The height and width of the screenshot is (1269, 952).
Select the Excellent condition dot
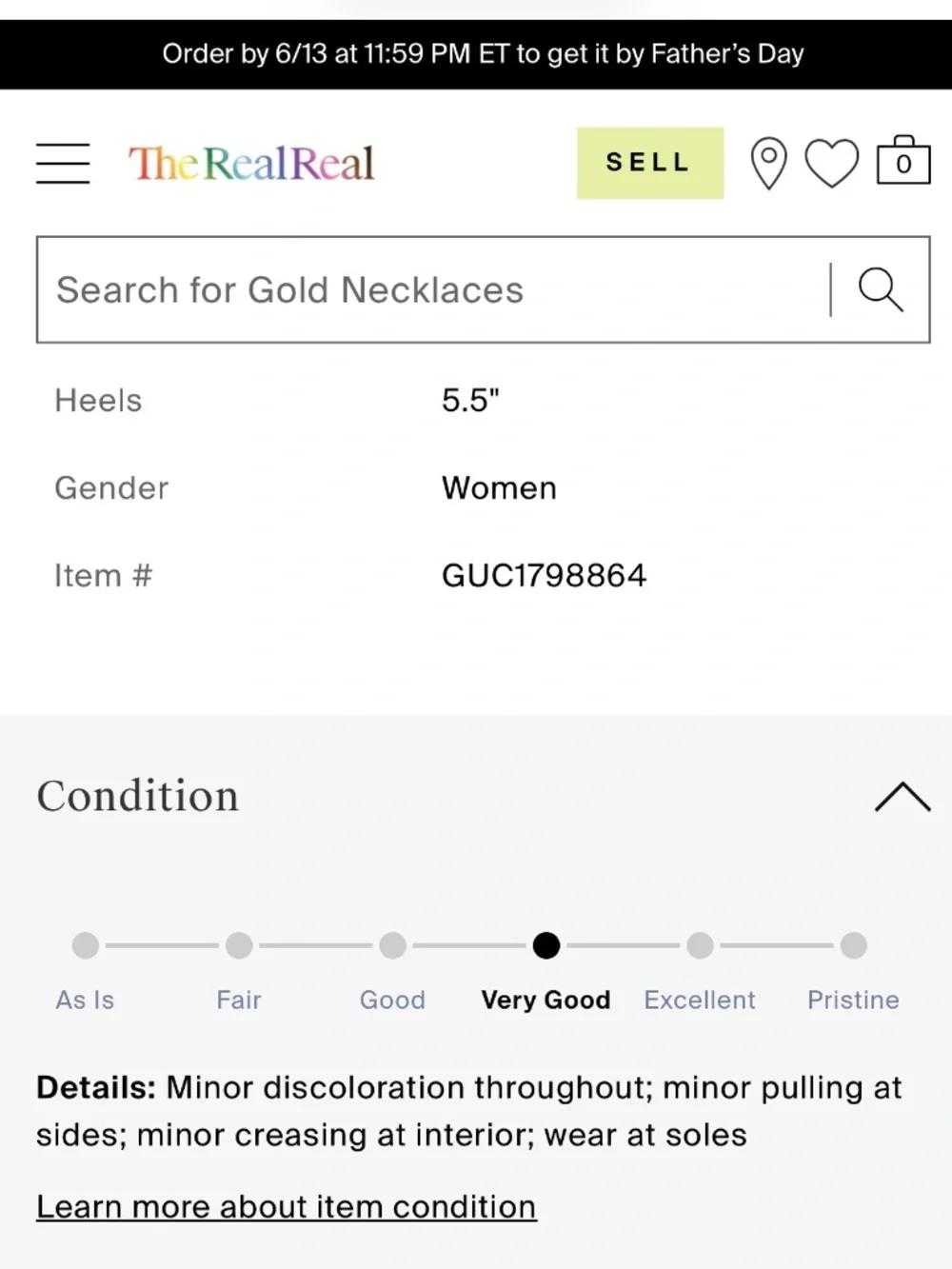click(700, 945)
